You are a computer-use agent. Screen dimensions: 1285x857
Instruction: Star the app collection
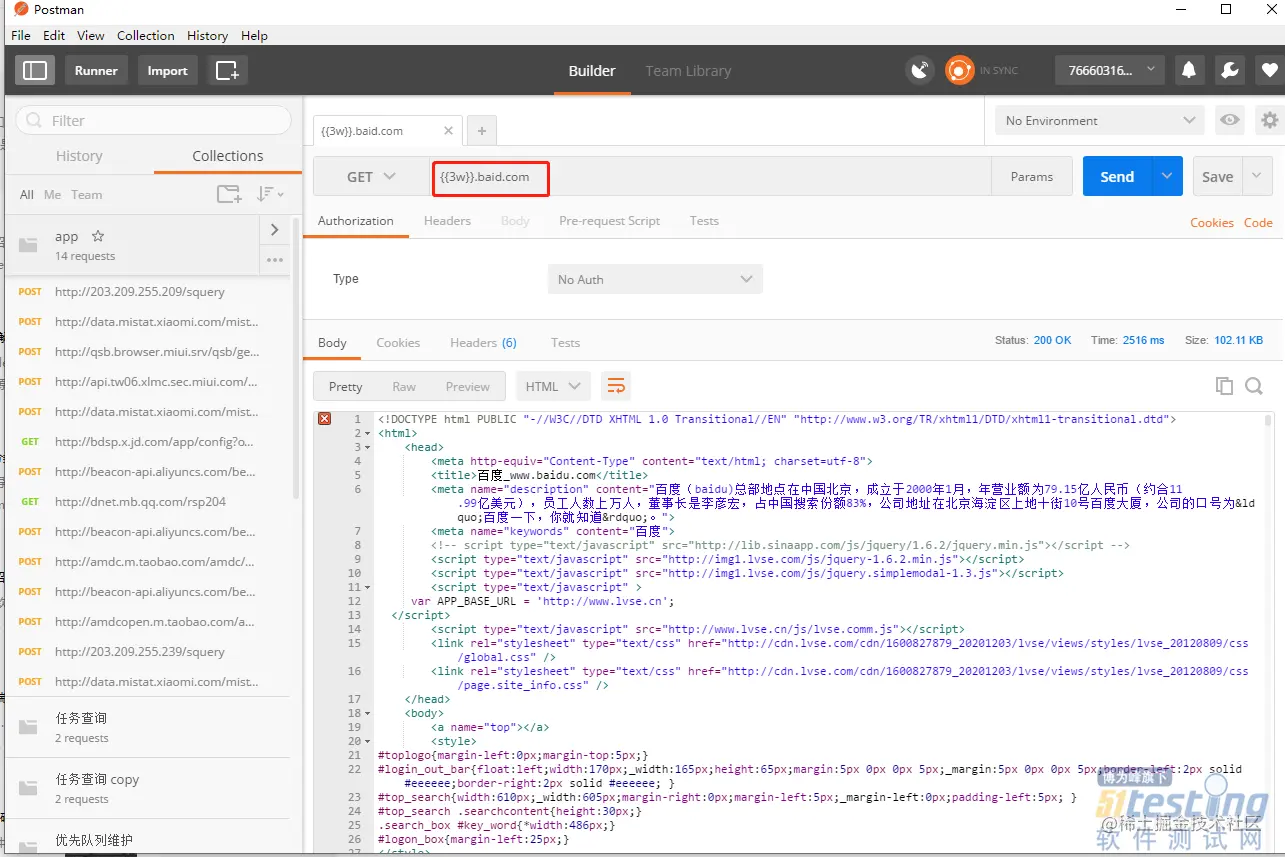tap(98, 236)
